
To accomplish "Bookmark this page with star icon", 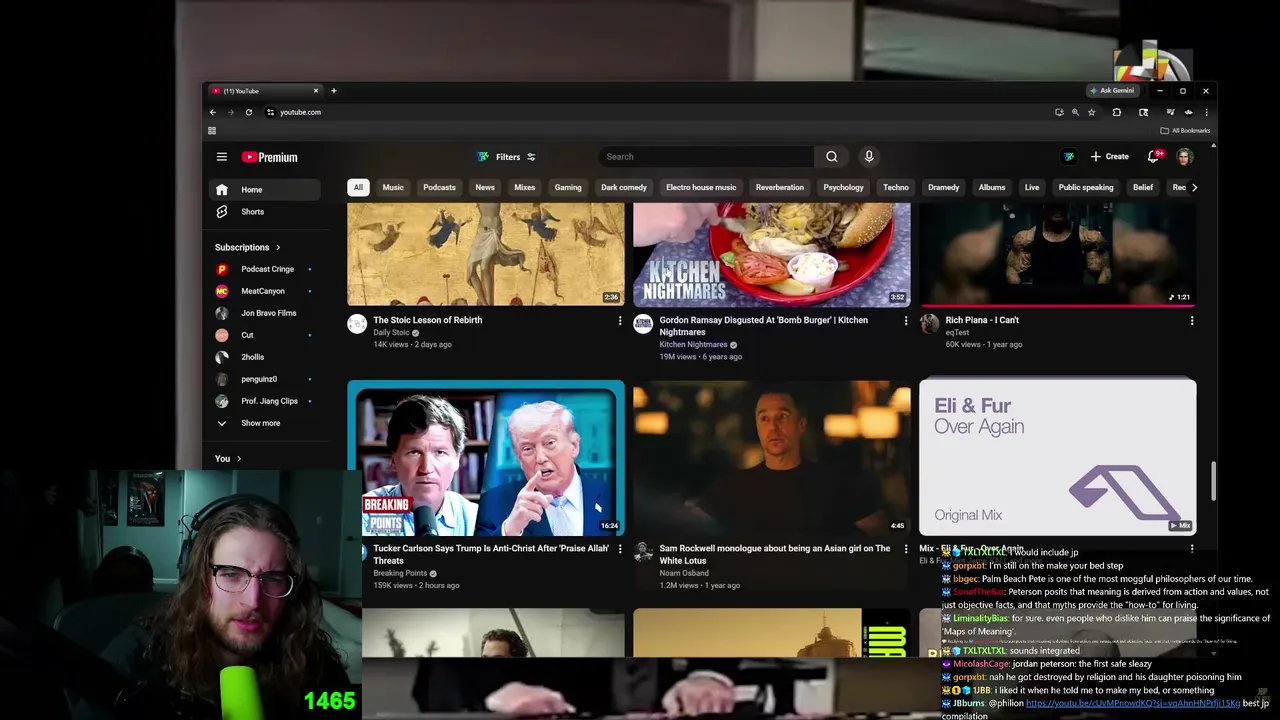I will tap(1092, 112).
